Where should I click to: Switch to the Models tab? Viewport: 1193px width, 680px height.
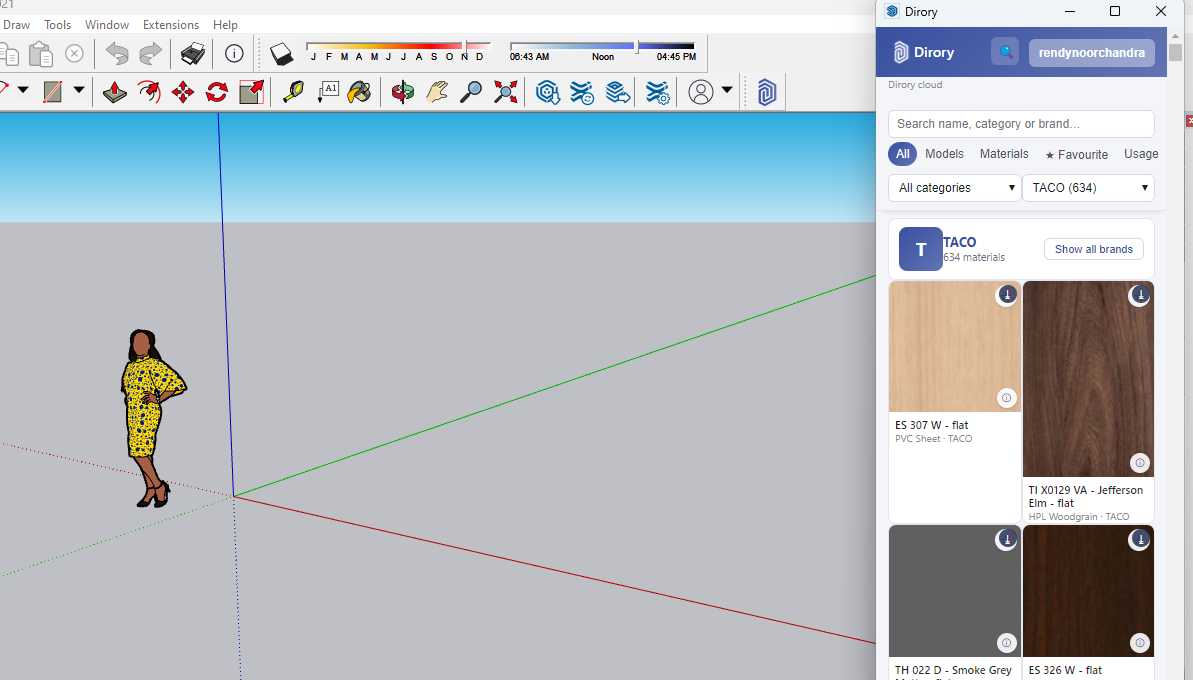click(x=944, y=154)
